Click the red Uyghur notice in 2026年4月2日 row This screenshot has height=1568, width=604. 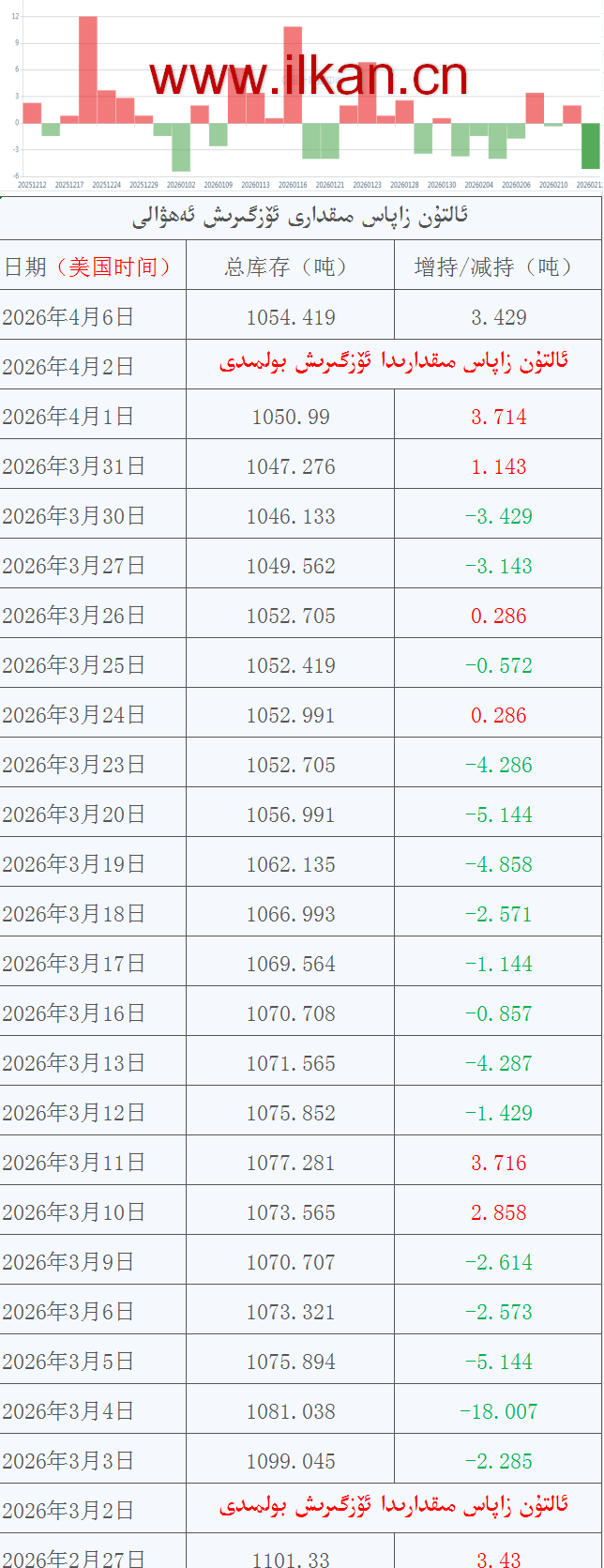pos(394,362)
